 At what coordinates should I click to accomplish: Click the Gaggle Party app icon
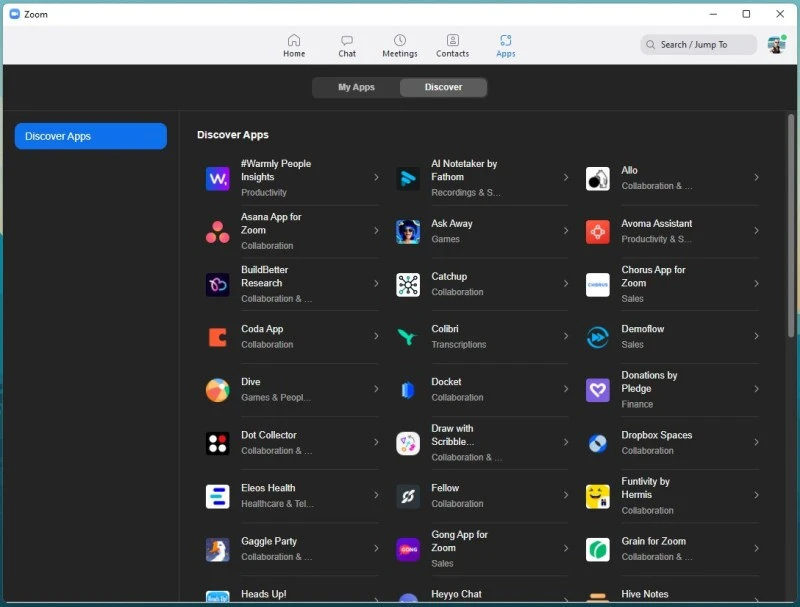[217, 549]
